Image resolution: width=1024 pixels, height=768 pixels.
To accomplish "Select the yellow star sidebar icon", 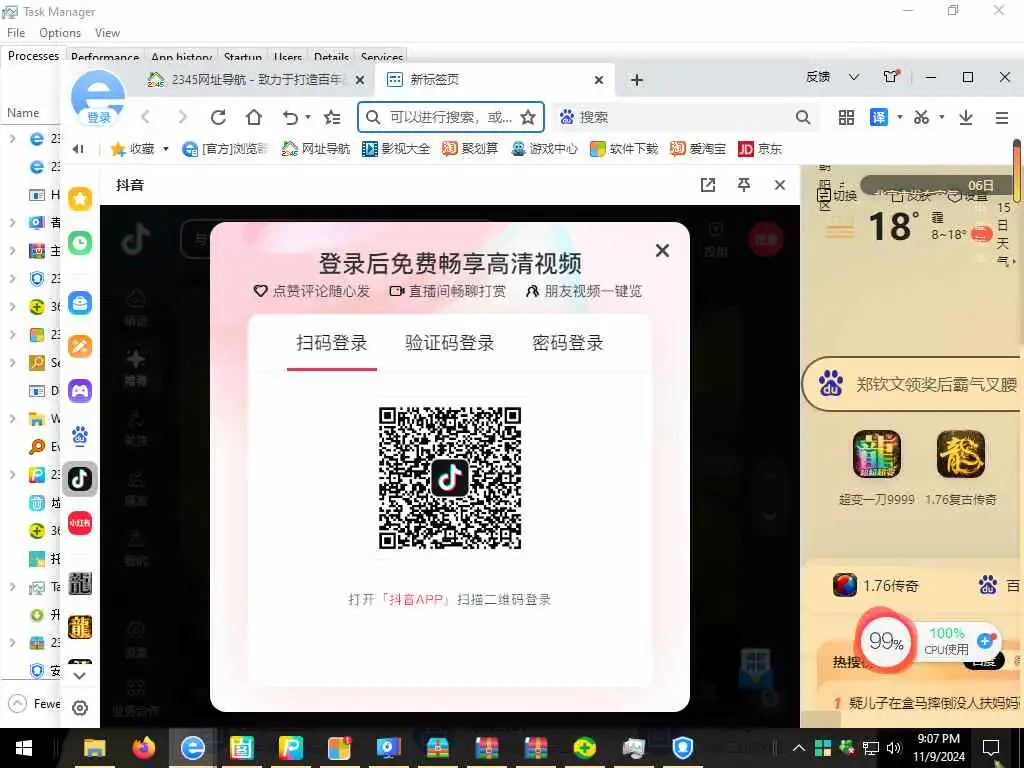I will pos(80,199).
